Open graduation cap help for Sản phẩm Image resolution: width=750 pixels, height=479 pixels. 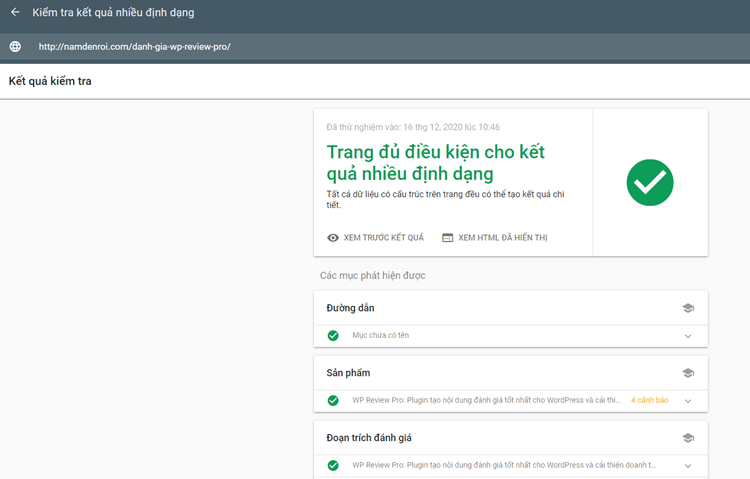(x=688, y=373)
